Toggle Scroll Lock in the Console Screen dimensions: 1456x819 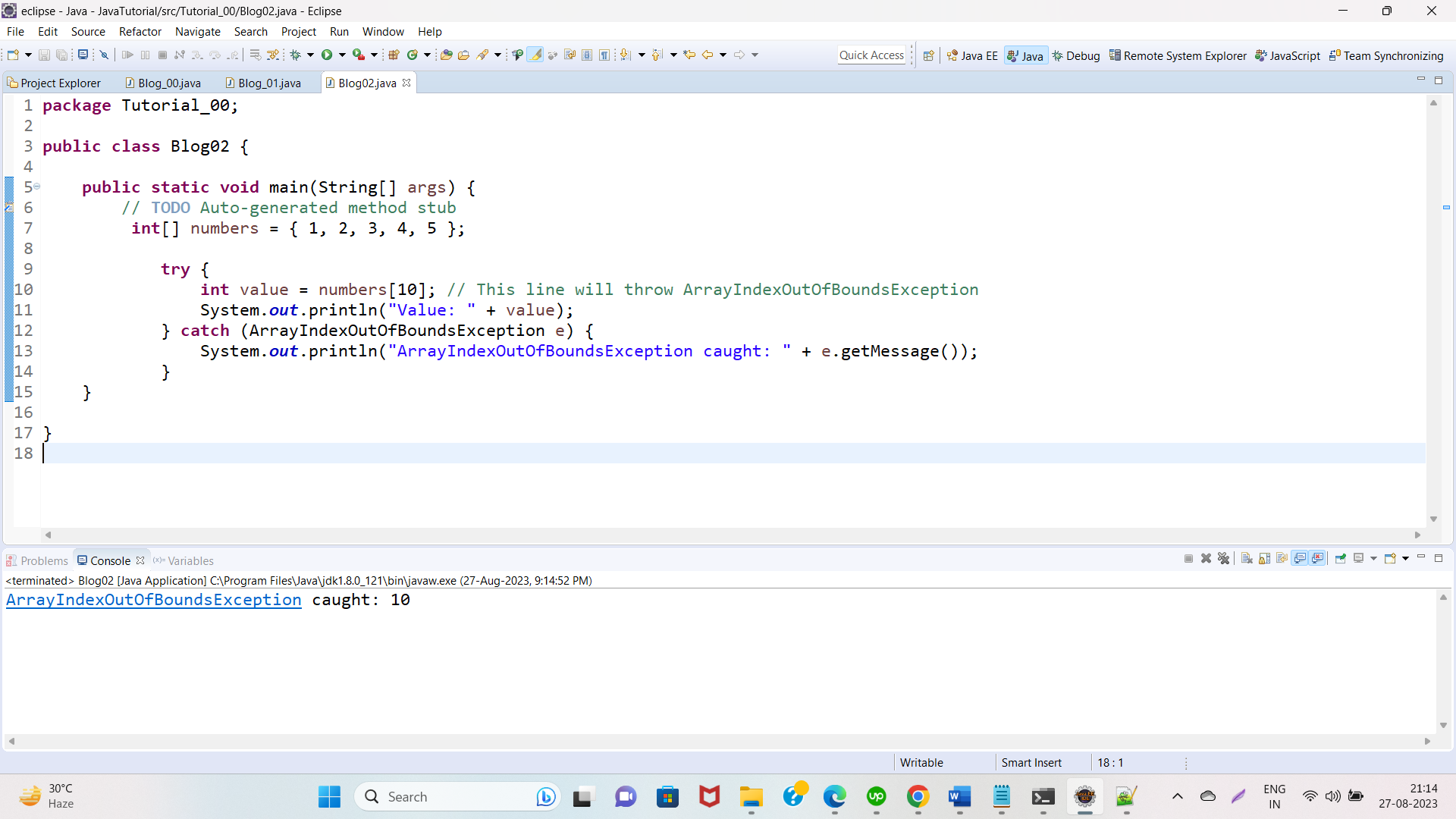point(1264,558)
